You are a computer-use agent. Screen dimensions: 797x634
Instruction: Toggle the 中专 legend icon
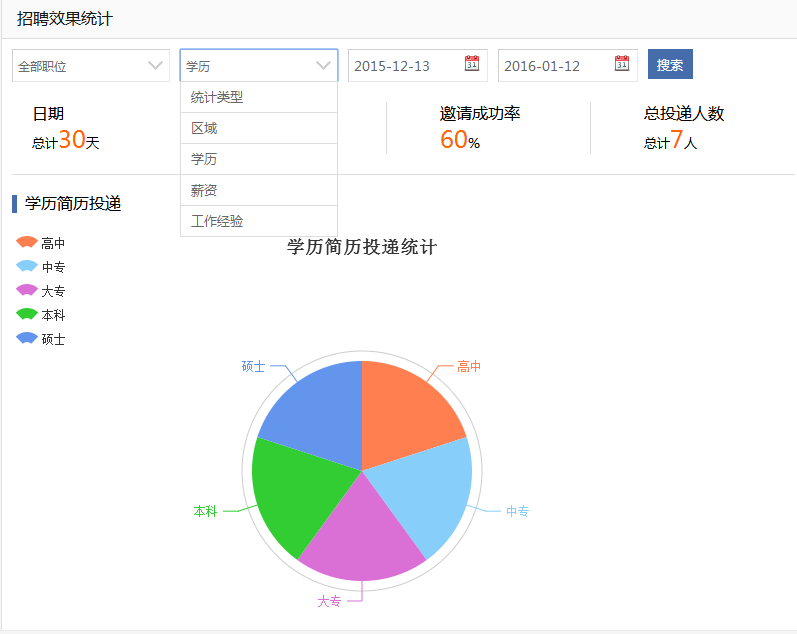coord(26,266)
